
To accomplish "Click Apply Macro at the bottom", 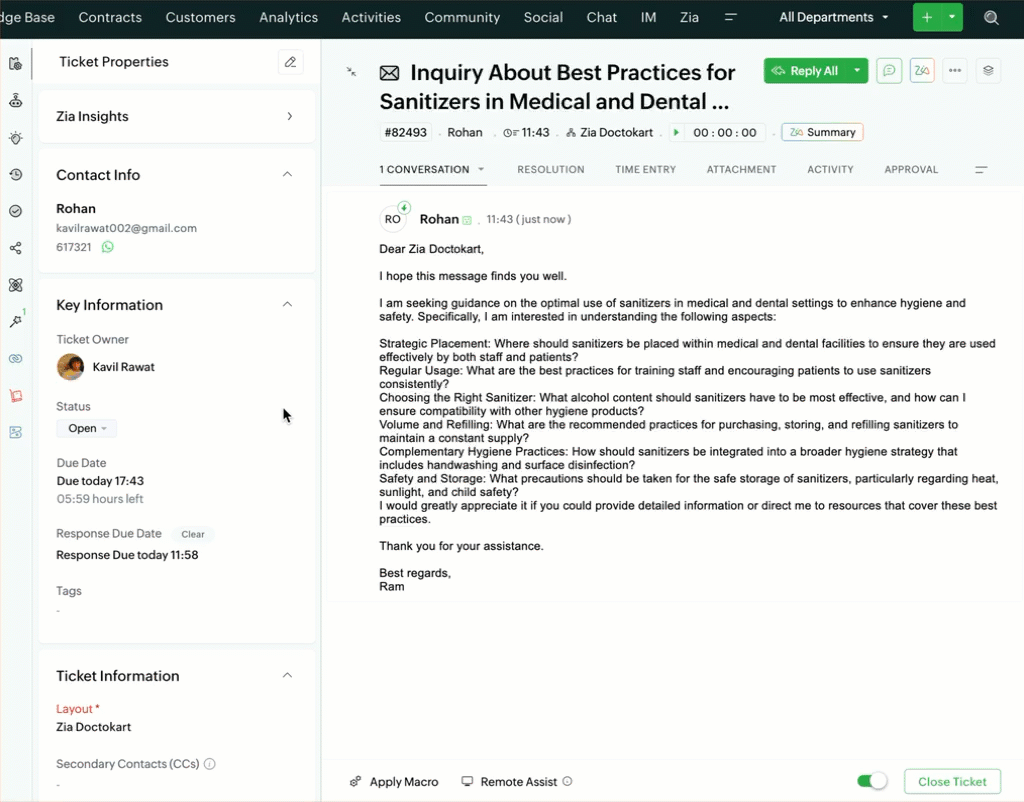I will click(394, 782).
